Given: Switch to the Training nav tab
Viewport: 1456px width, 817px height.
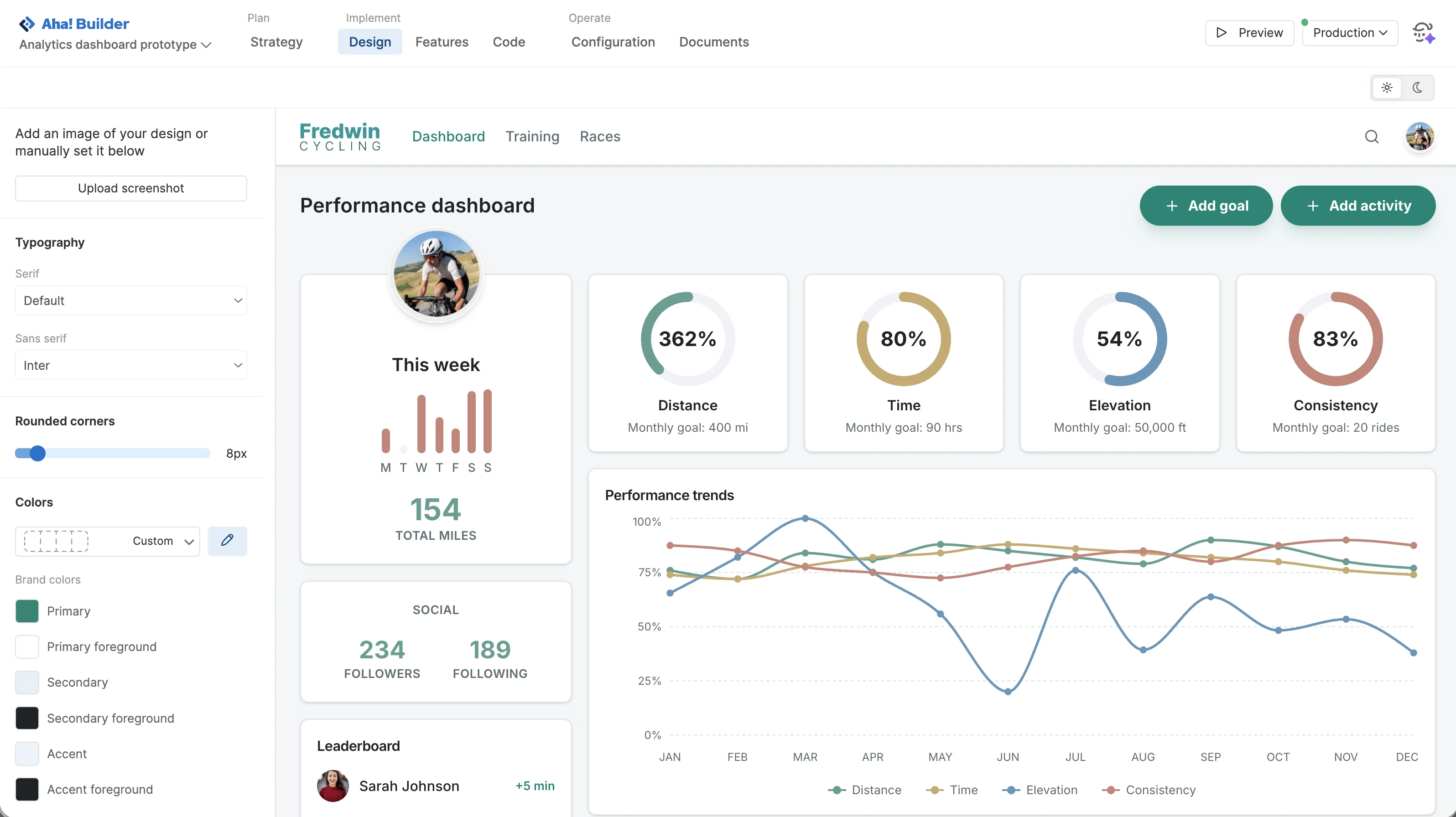Looking at the screenshot, I should coord(532,137).
